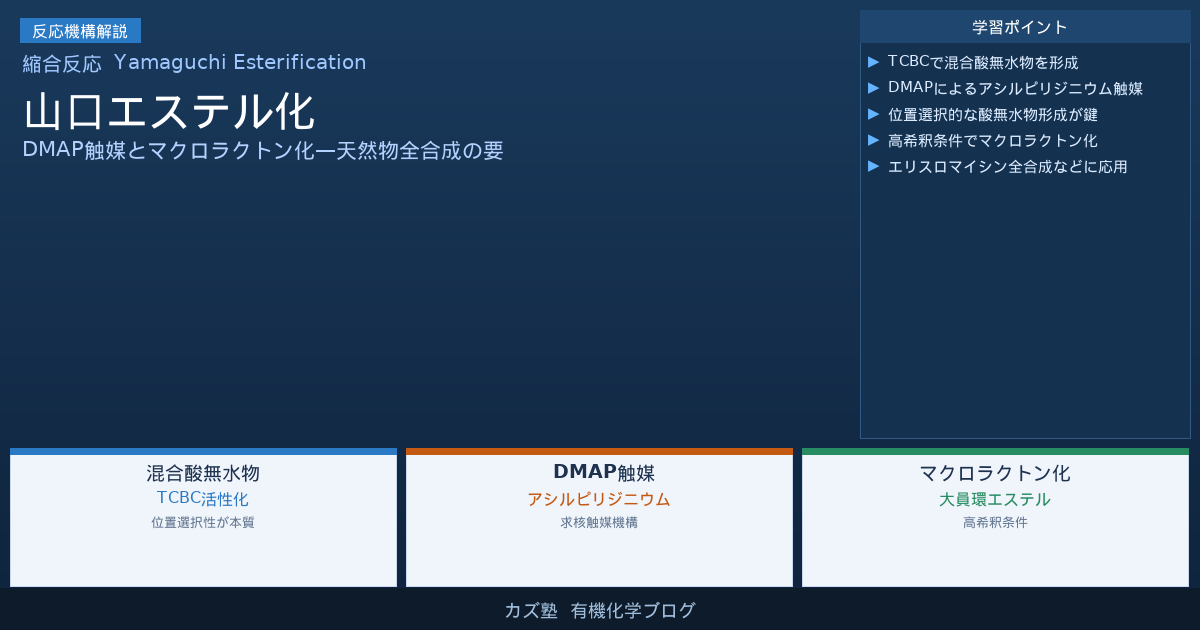Click the 反応機構解説 category tag
Viewport: 1200px width, 630px height.
[80, 31]
